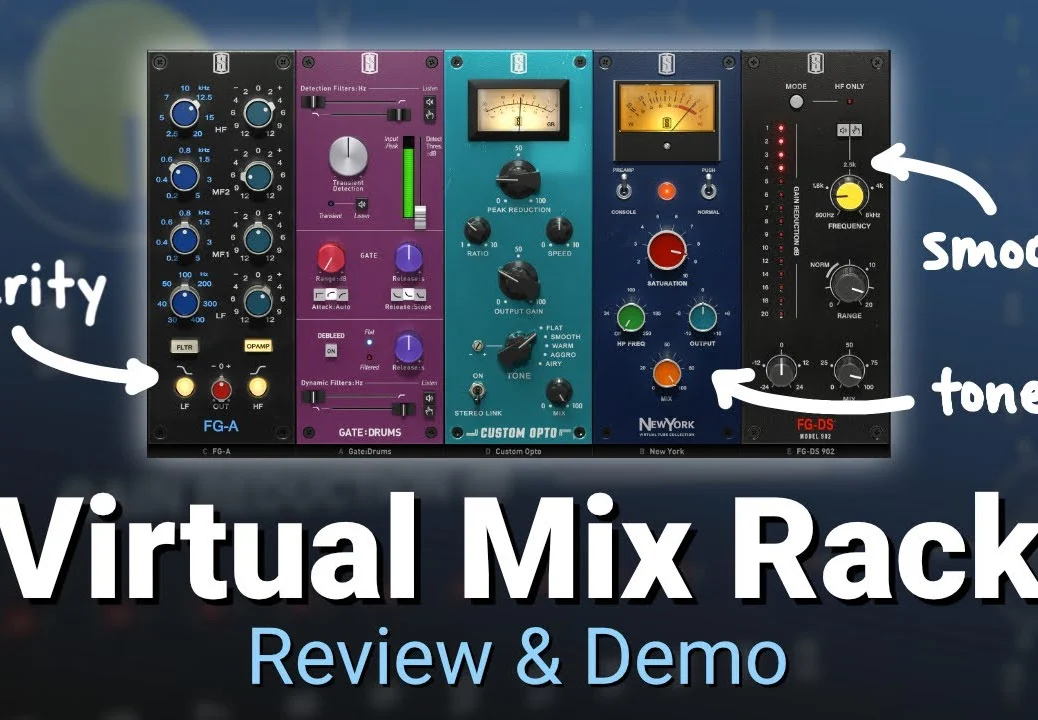Select the FG-DS 902 module slot label
The image size is (1038, 720).
pyautogui.click(x=811, y=451)
